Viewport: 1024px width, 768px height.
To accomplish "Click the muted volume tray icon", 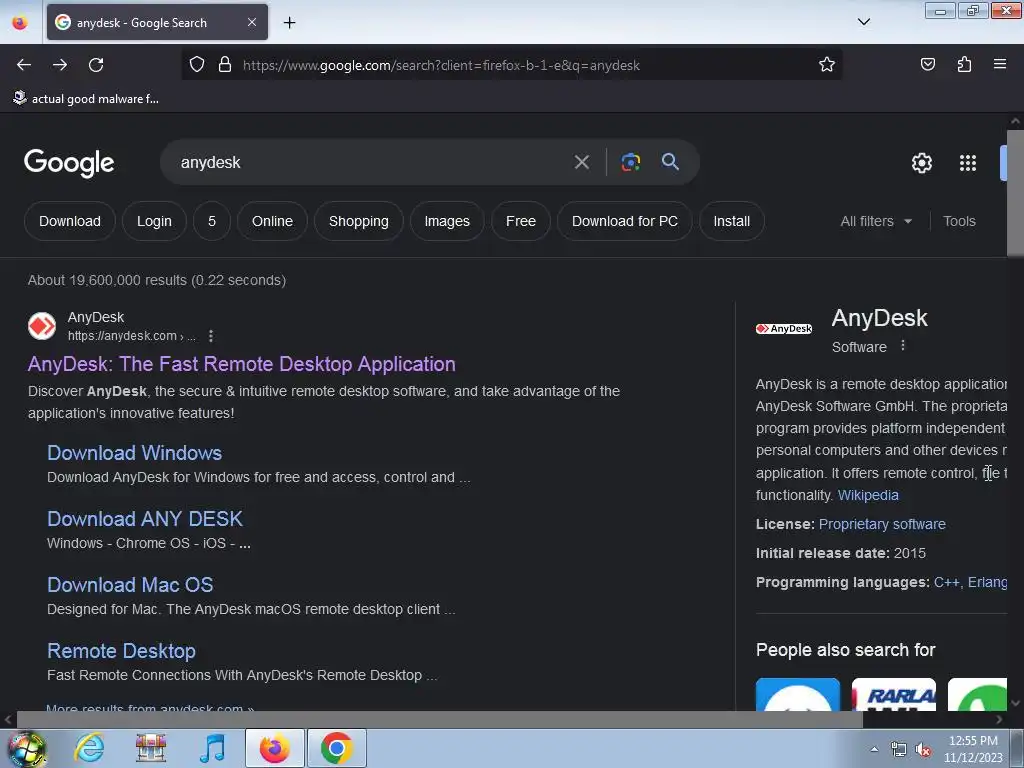I will tap(923, 750).
